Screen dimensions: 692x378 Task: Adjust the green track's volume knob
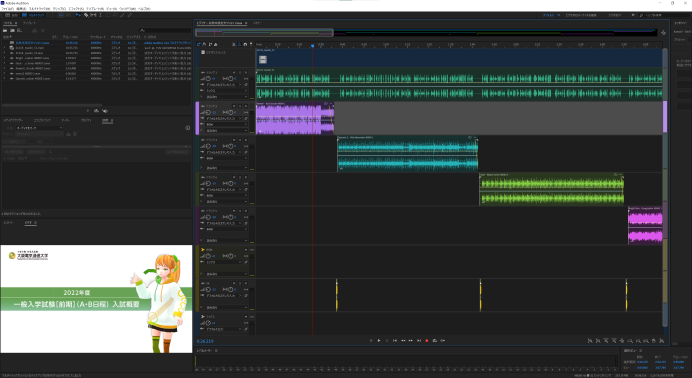tap(208, 79)
